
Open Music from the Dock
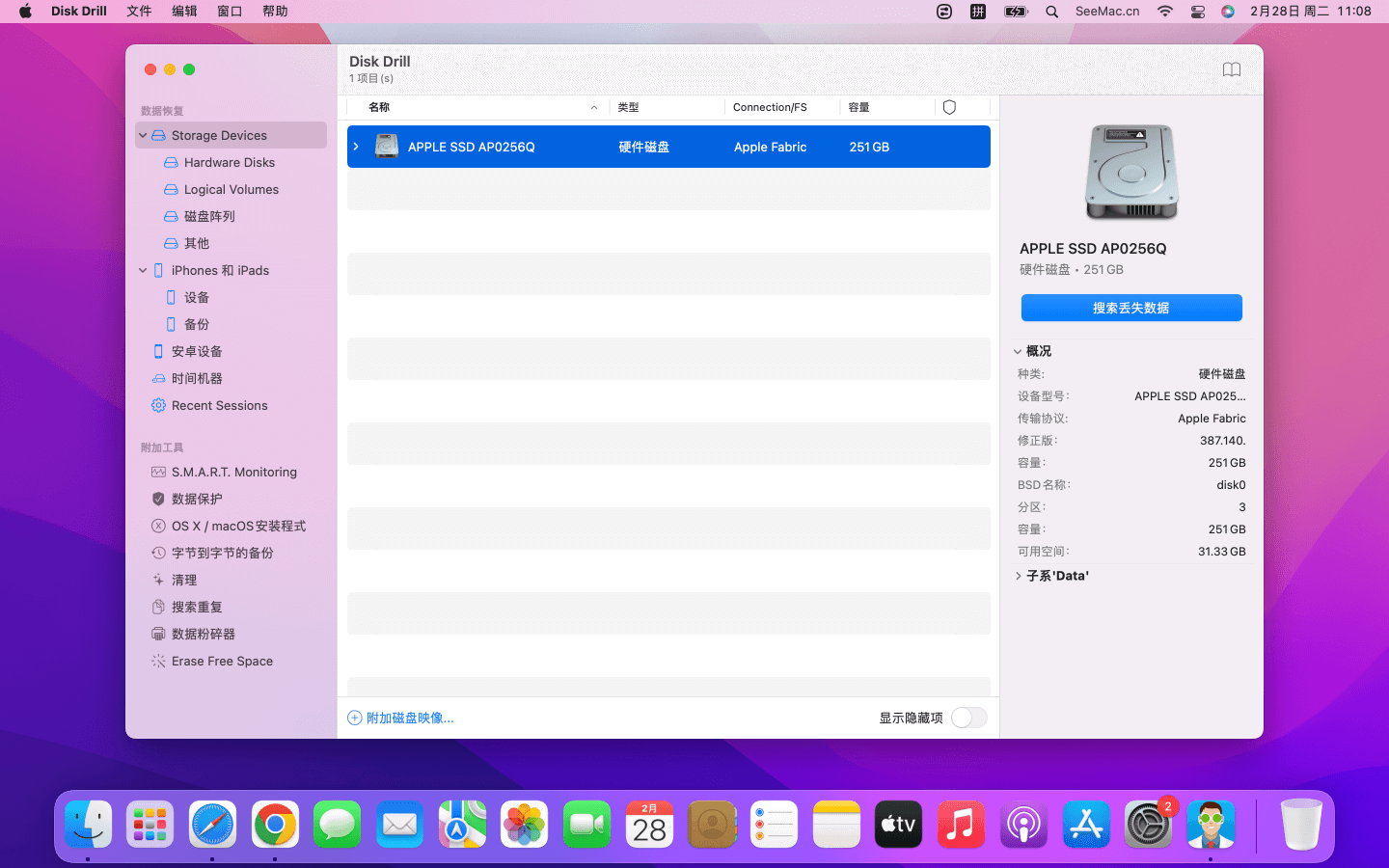click(x=961, y=825)
